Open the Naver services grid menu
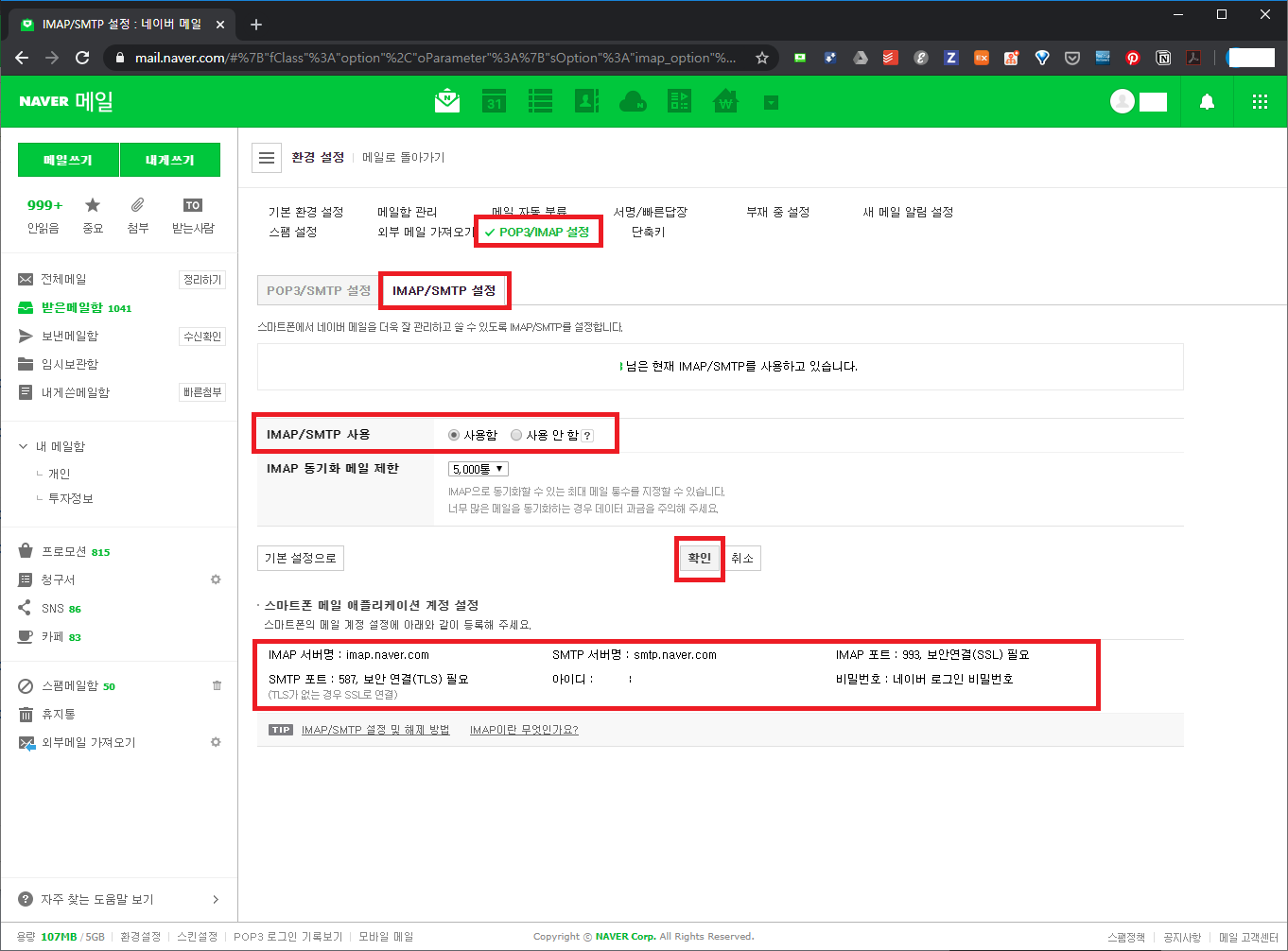The width and height of the screenshot is (1288, 951). click(x=1260, y=102)
